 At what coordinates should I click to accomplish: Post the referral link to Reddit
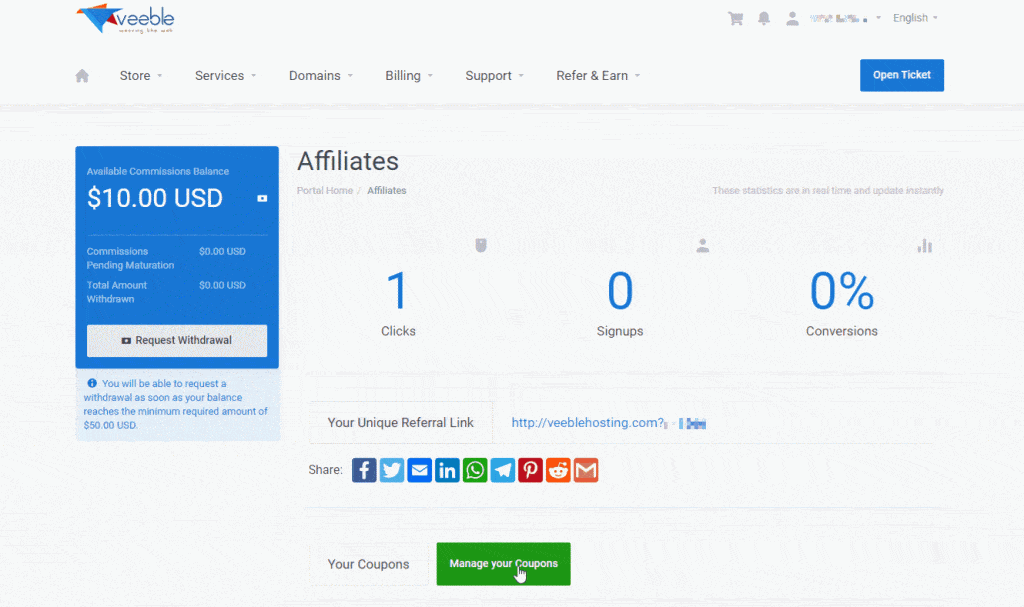coord(558,470)
